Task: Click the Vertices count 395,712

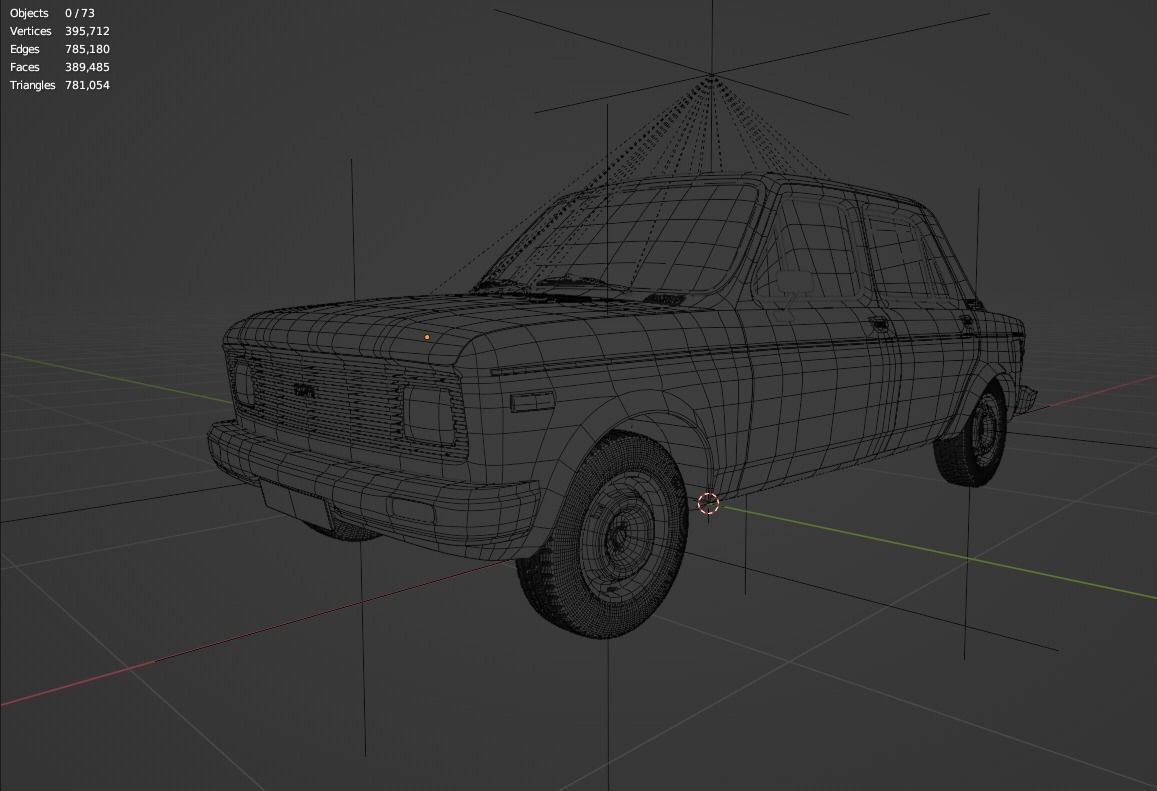Action: [x=87, y=31]
